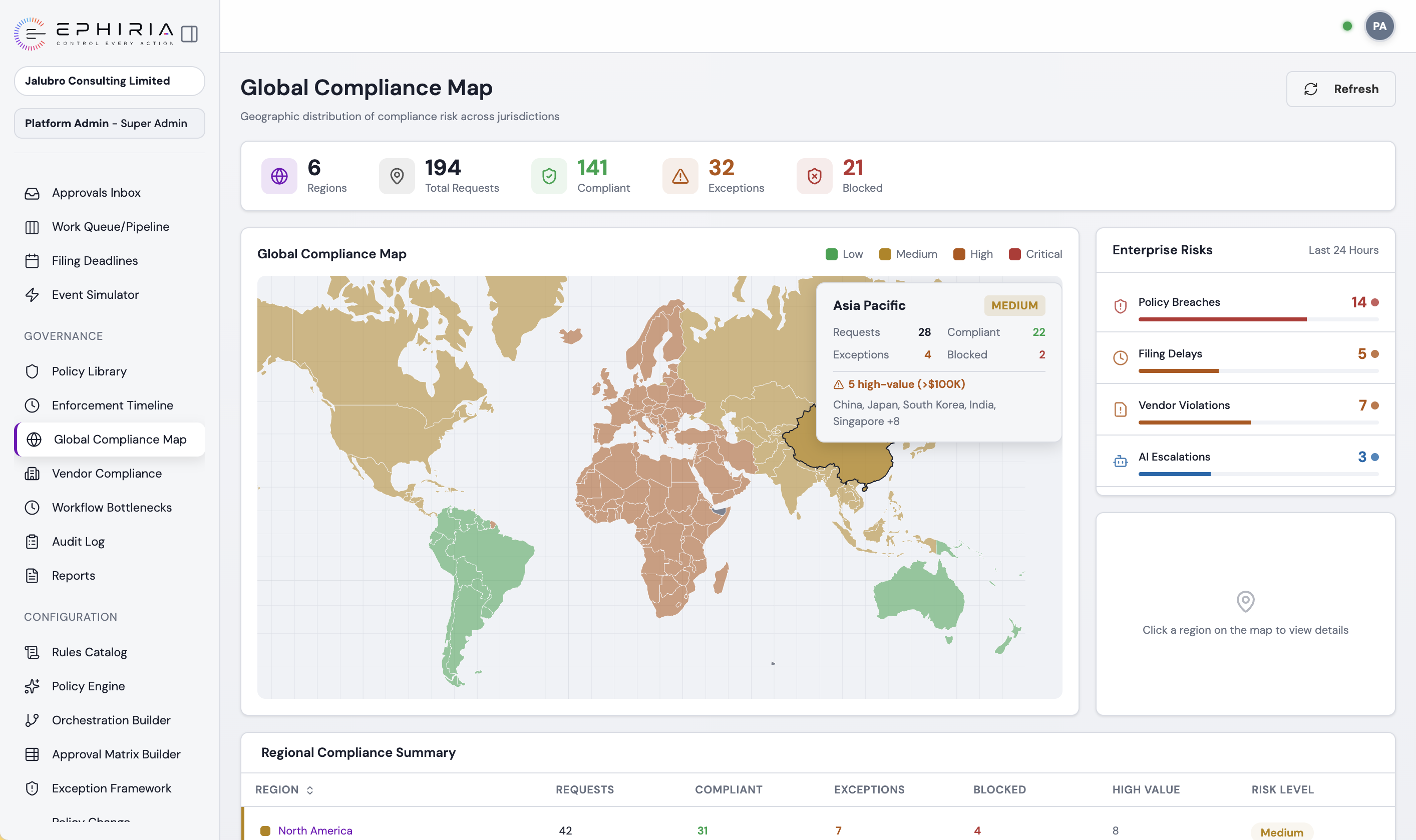The height and width of the screenshot is (840, 1416).
Task: Click the Workflow Bottlenecks clock icon
Action: pyautogui.click(x=32, y=507)
